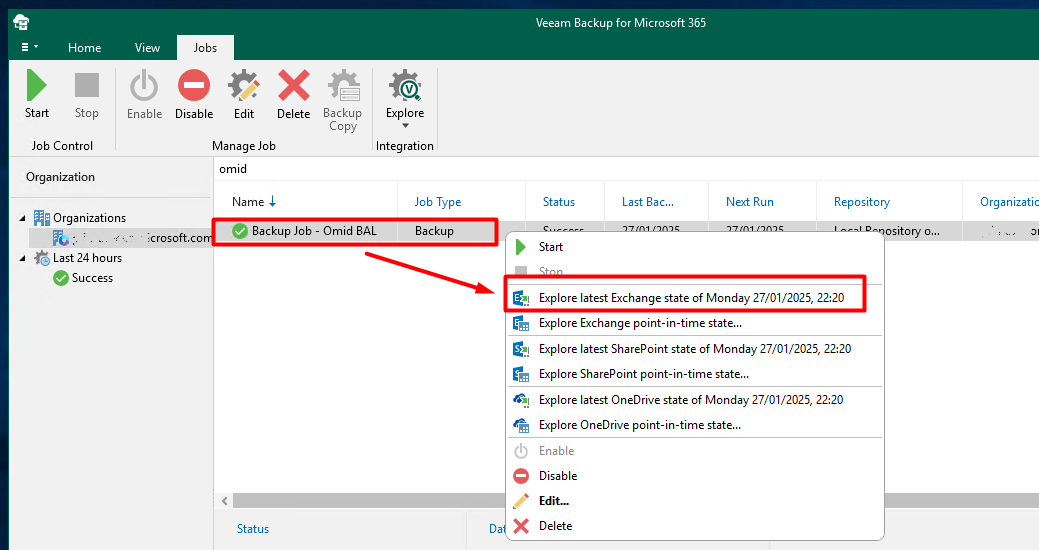Click the Backup job type cell

click(434, 231)
